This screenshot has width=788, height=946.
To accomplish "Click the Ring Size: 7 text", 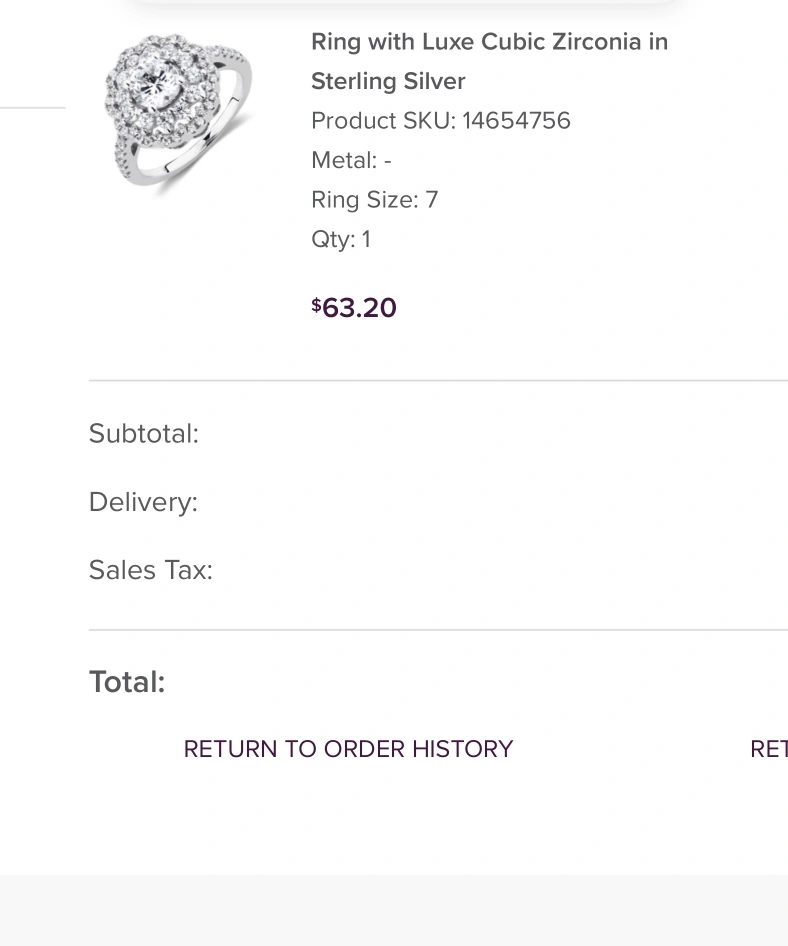I will coord(374,200).
